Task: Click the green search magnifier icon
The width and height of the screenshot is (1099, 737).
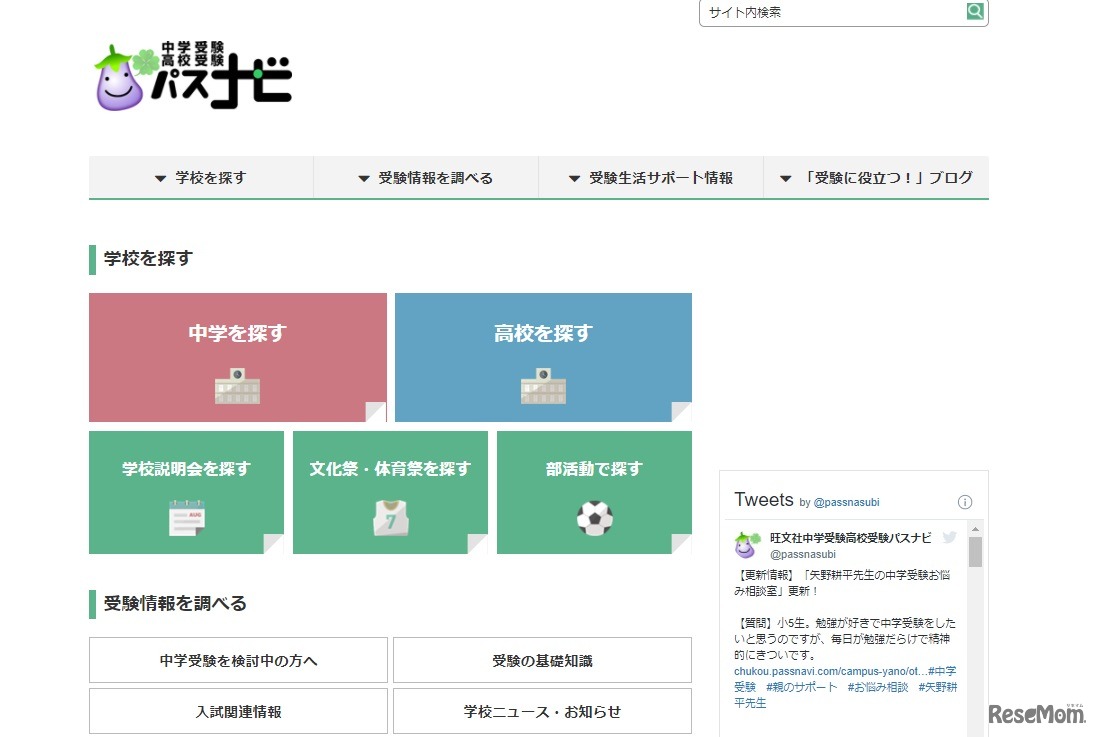Action: pyautogui.click(x=975, y=11)
